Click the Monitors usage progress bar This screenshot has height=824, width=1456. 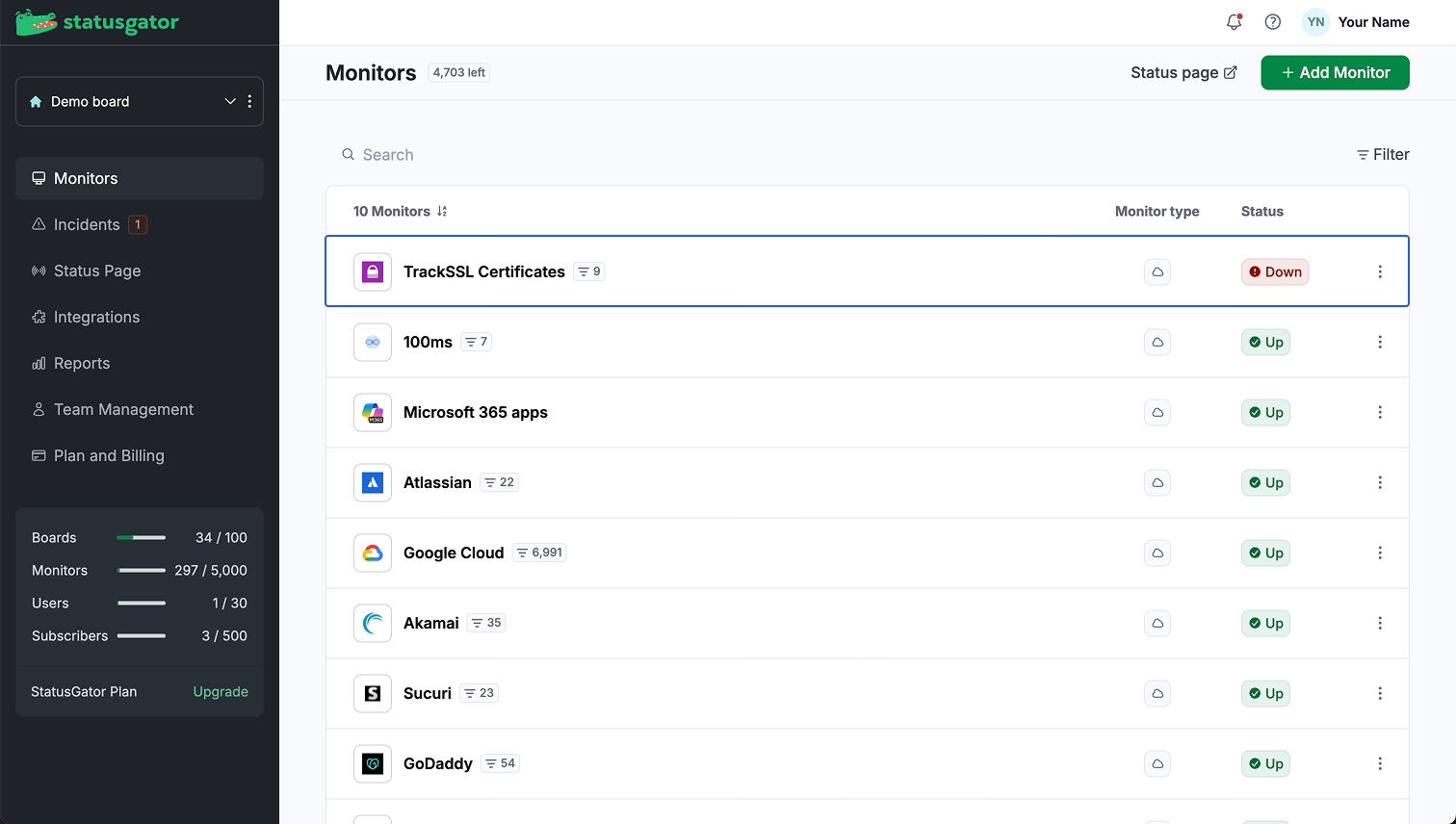tap(142, 570)
